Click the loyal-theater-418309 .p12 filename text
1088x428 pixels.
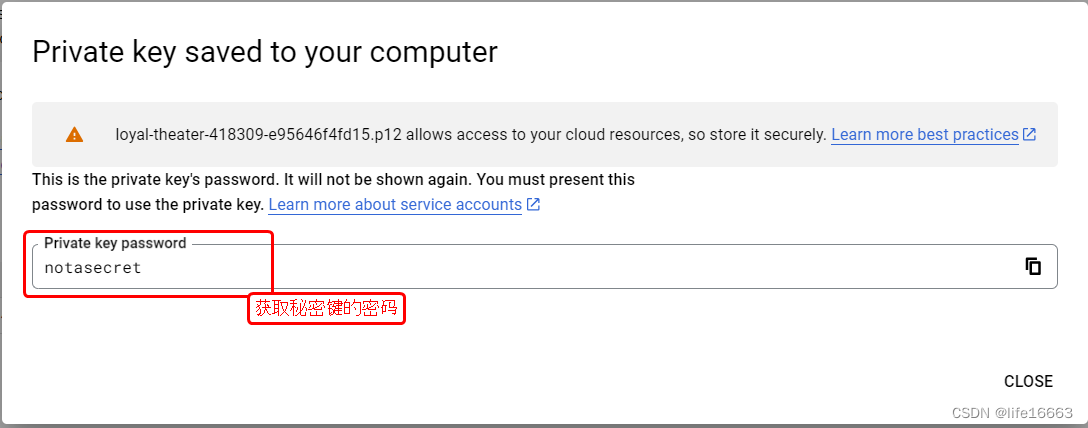258,135
